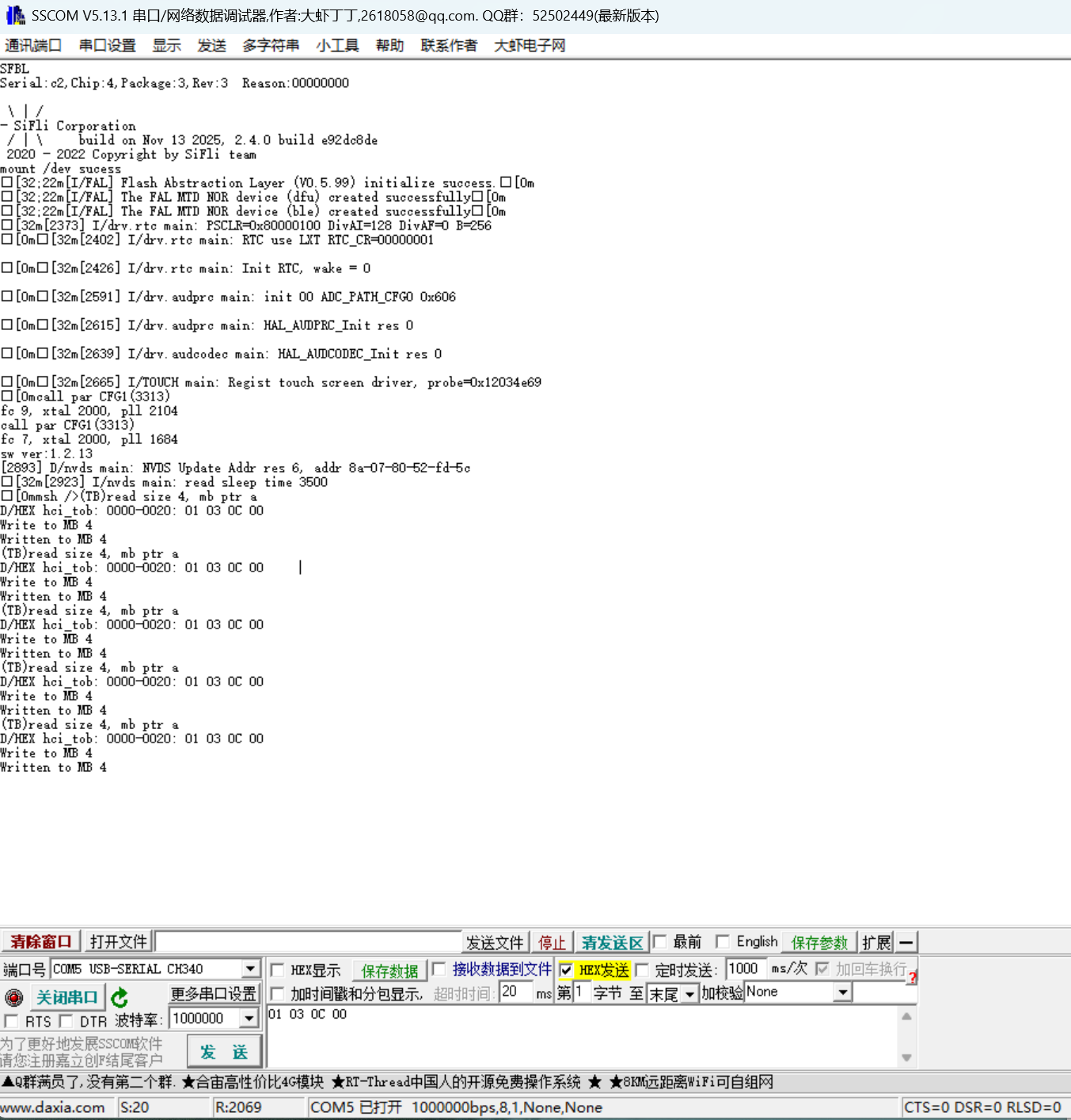Enable the HEX显示 checkbox
1071x1120 pixels.
(278, 970)
